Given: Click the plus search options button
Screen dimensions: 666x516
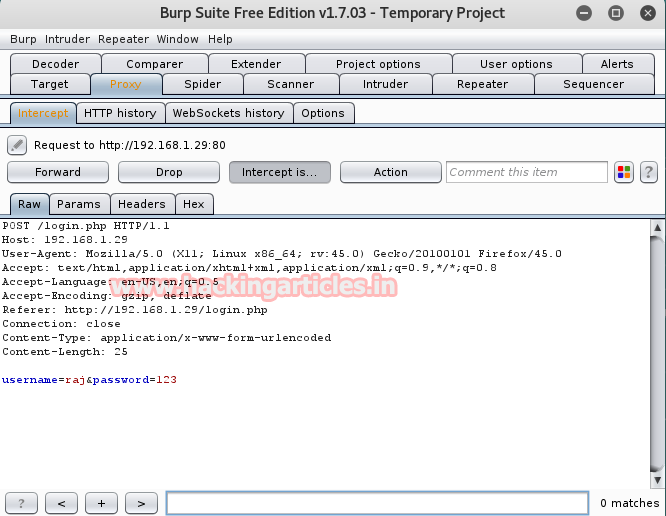Looking at the screenshot, I should click(101, 503).
